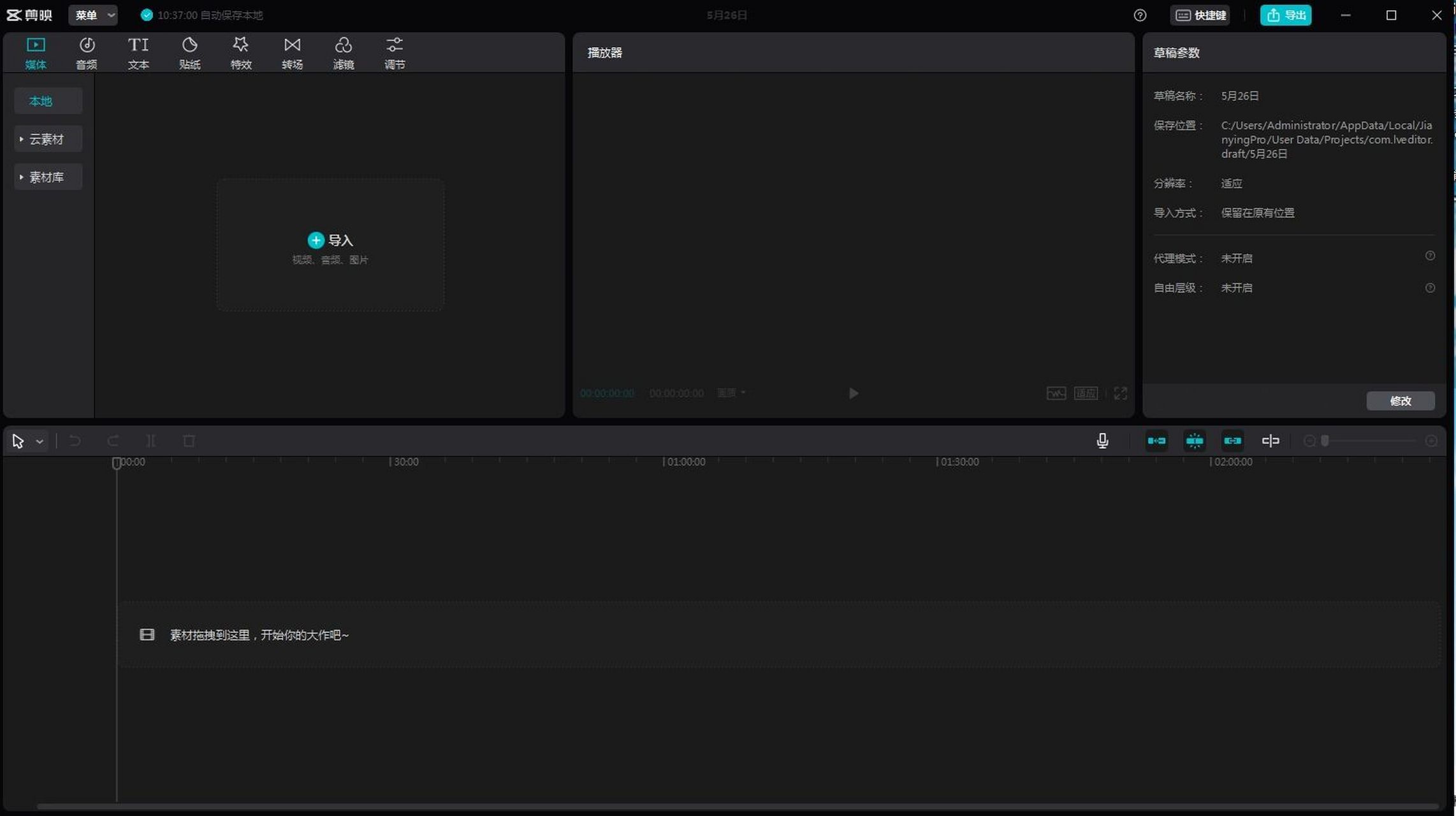Zoom in the timeline with plus icon

[x=1431, y=441]
